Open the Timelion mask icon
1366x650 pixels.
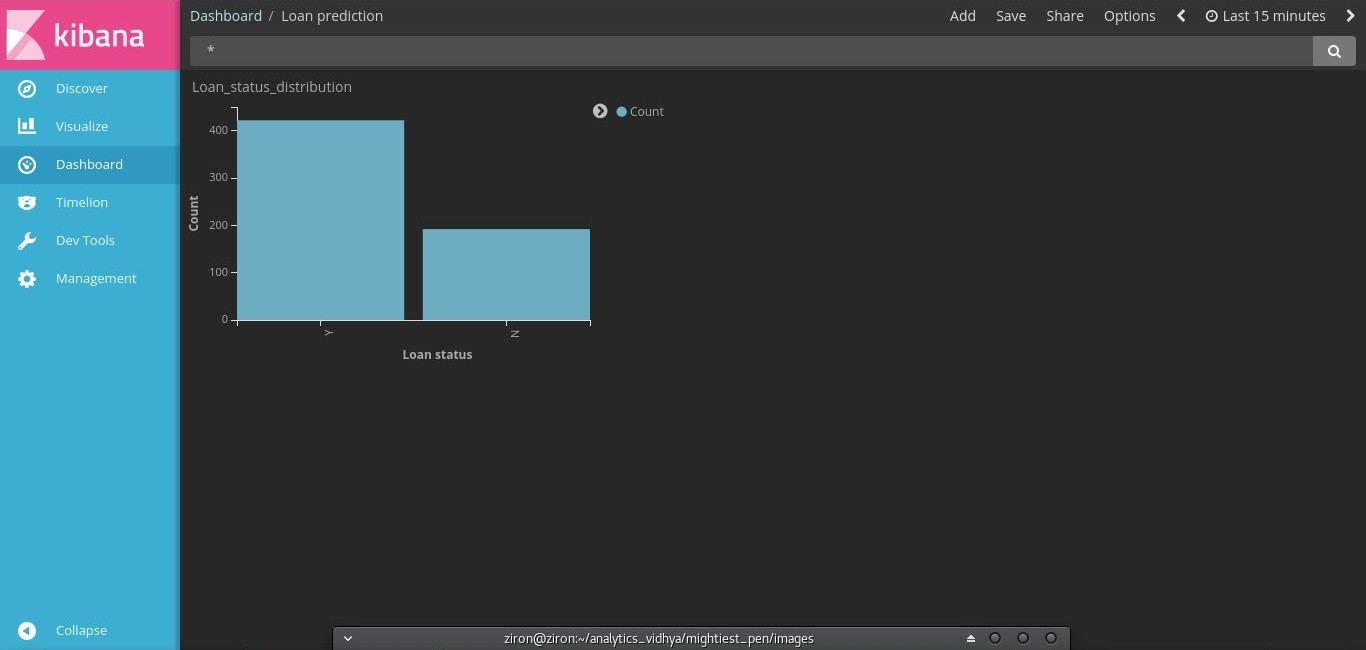(27, 203)
